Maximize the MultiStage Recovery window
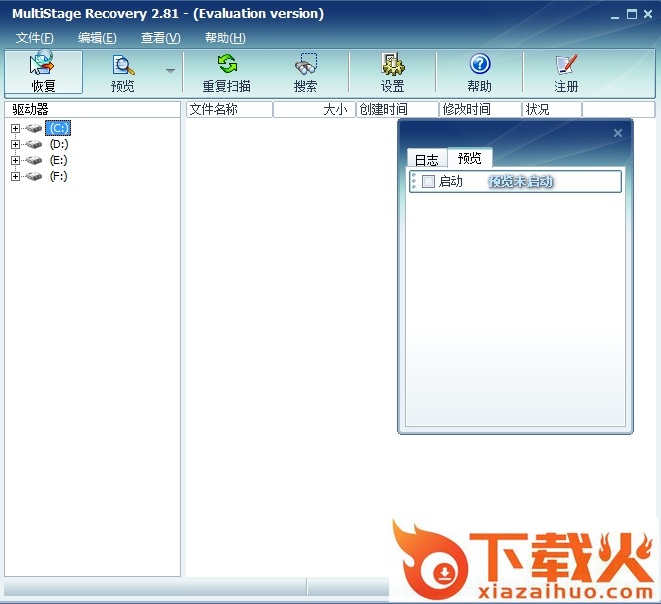This screenshot has height=604, width=661. (x=631, y=14)
